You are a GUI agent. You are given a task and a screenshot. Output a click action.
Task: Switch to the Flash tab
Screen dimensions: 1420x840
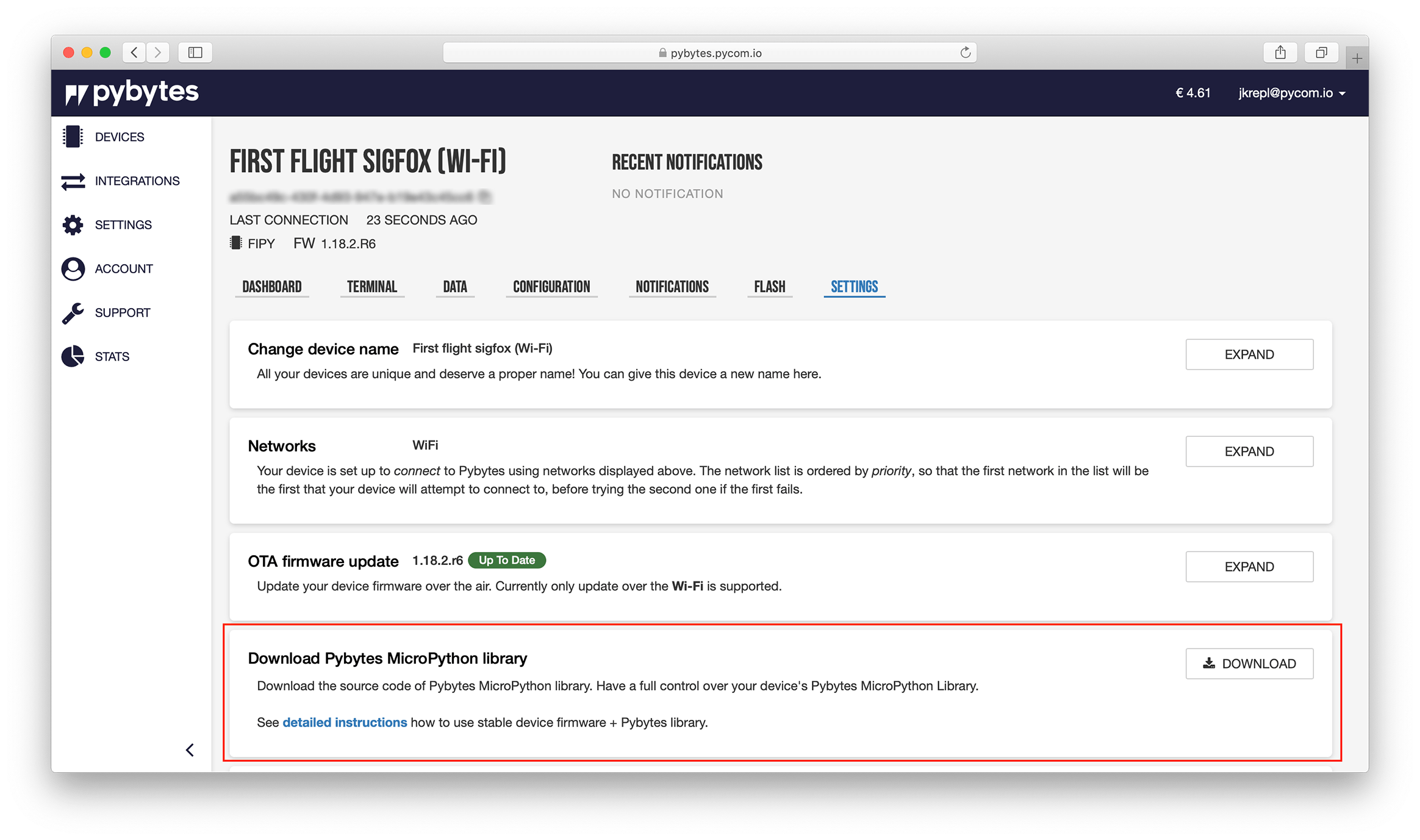tap(769, 287)
